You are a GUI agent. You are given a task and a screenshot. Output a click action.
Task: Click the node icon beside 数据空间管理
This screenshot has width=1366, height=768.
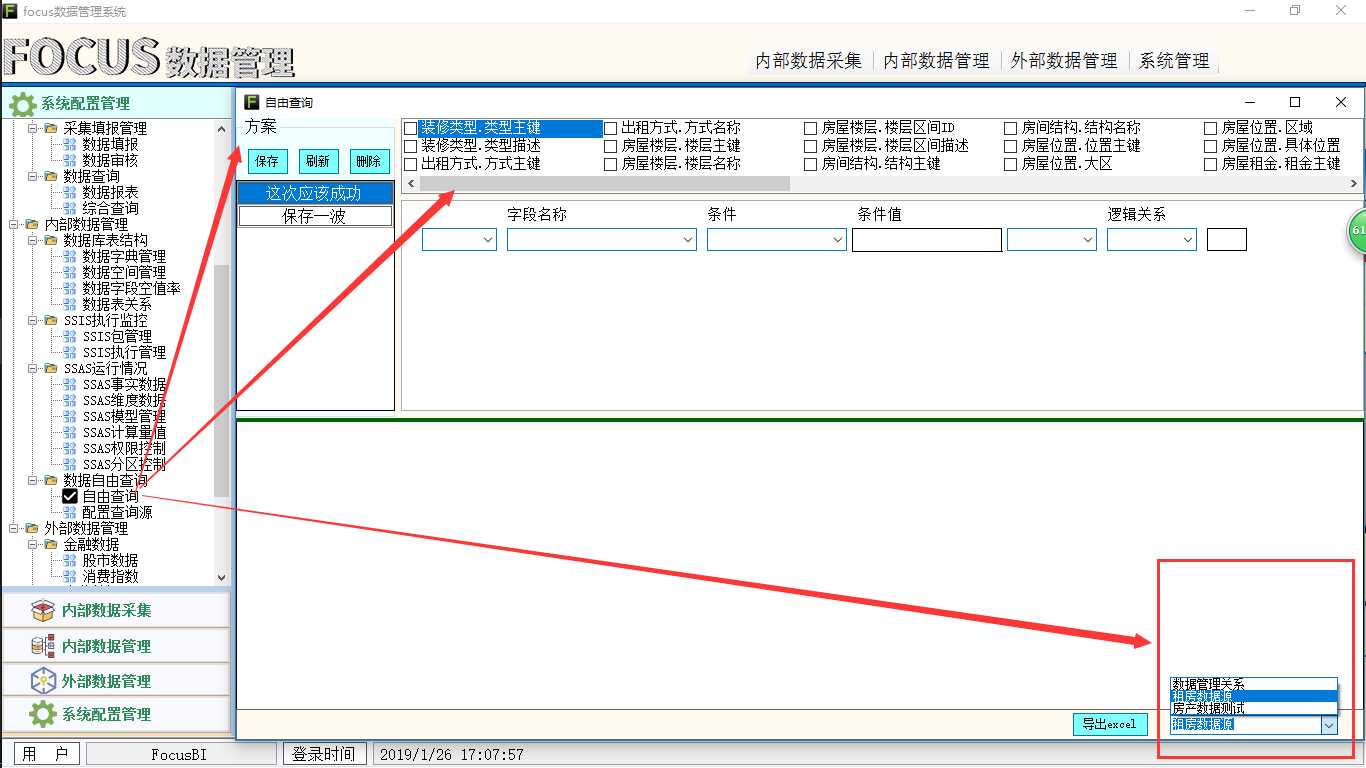click(x=69, y=272)
